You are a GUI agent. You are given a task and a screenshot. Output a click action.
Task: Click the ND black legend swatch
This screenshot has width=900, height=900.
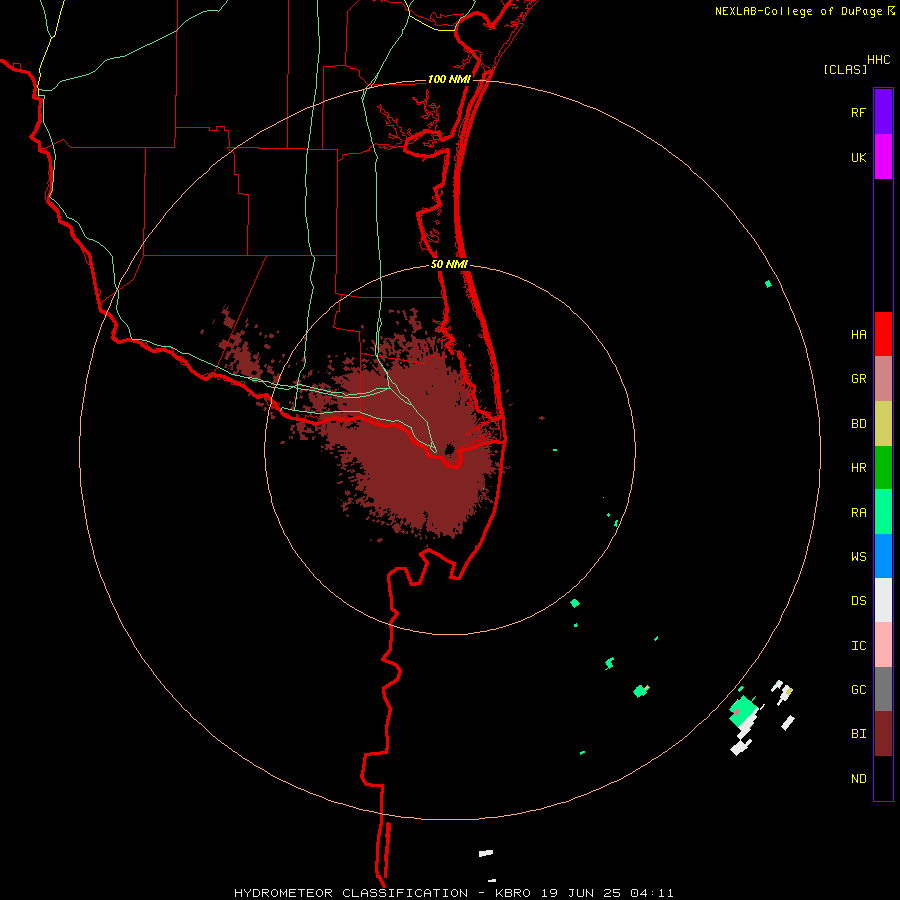click(x=883, y=778)
